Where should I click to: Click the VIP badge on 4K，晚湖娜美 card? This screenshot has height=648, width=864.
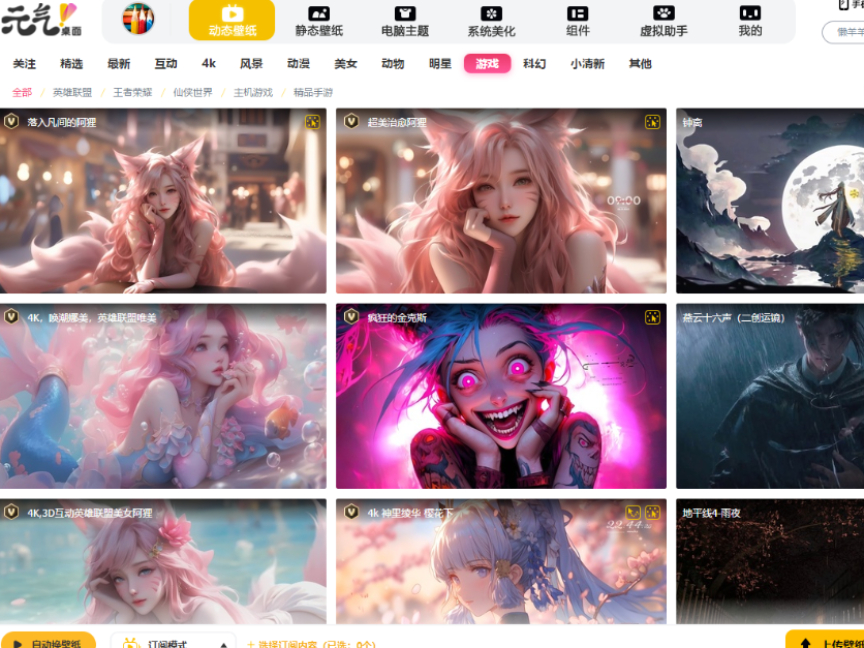coord(12,317)
